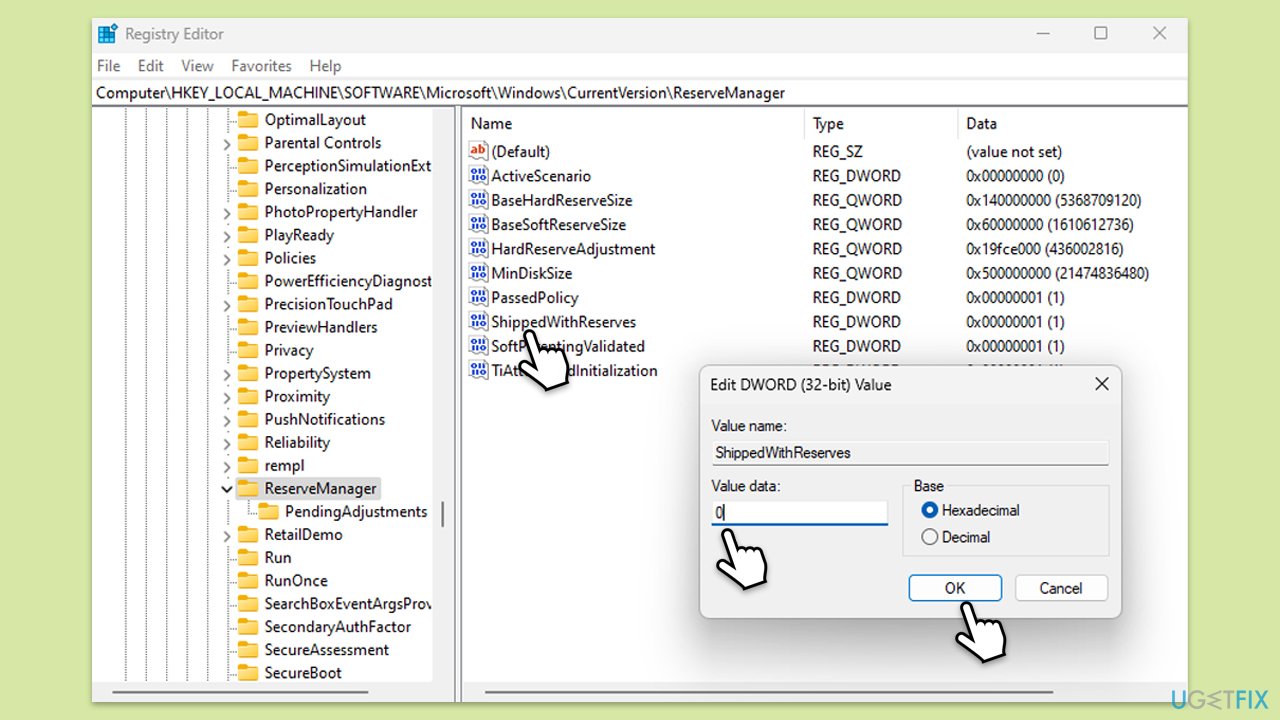Select the (Default) string value icon

pos(479,152)
